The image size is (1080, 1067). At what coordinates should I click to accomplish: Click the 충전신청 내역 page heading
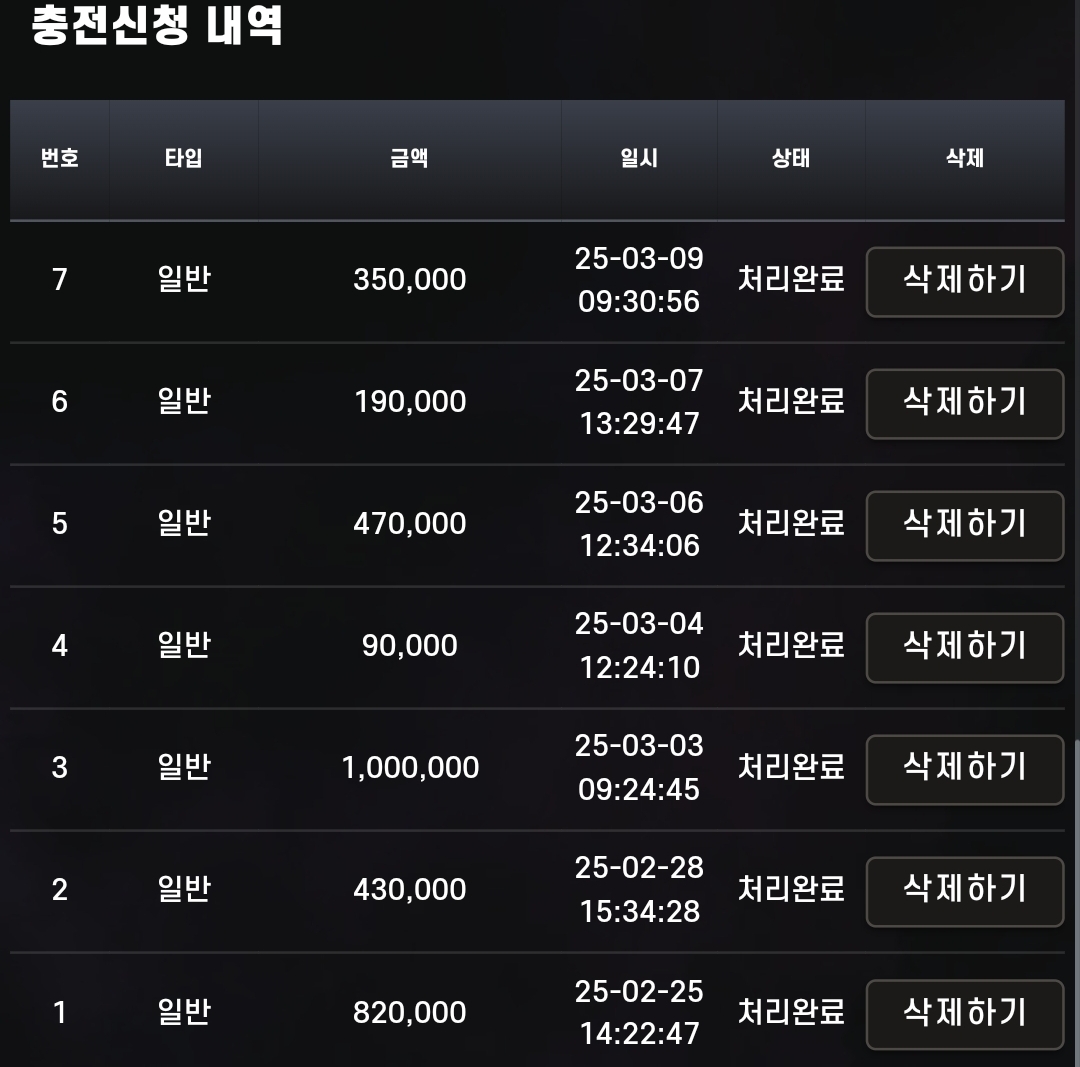pos(157,26)
